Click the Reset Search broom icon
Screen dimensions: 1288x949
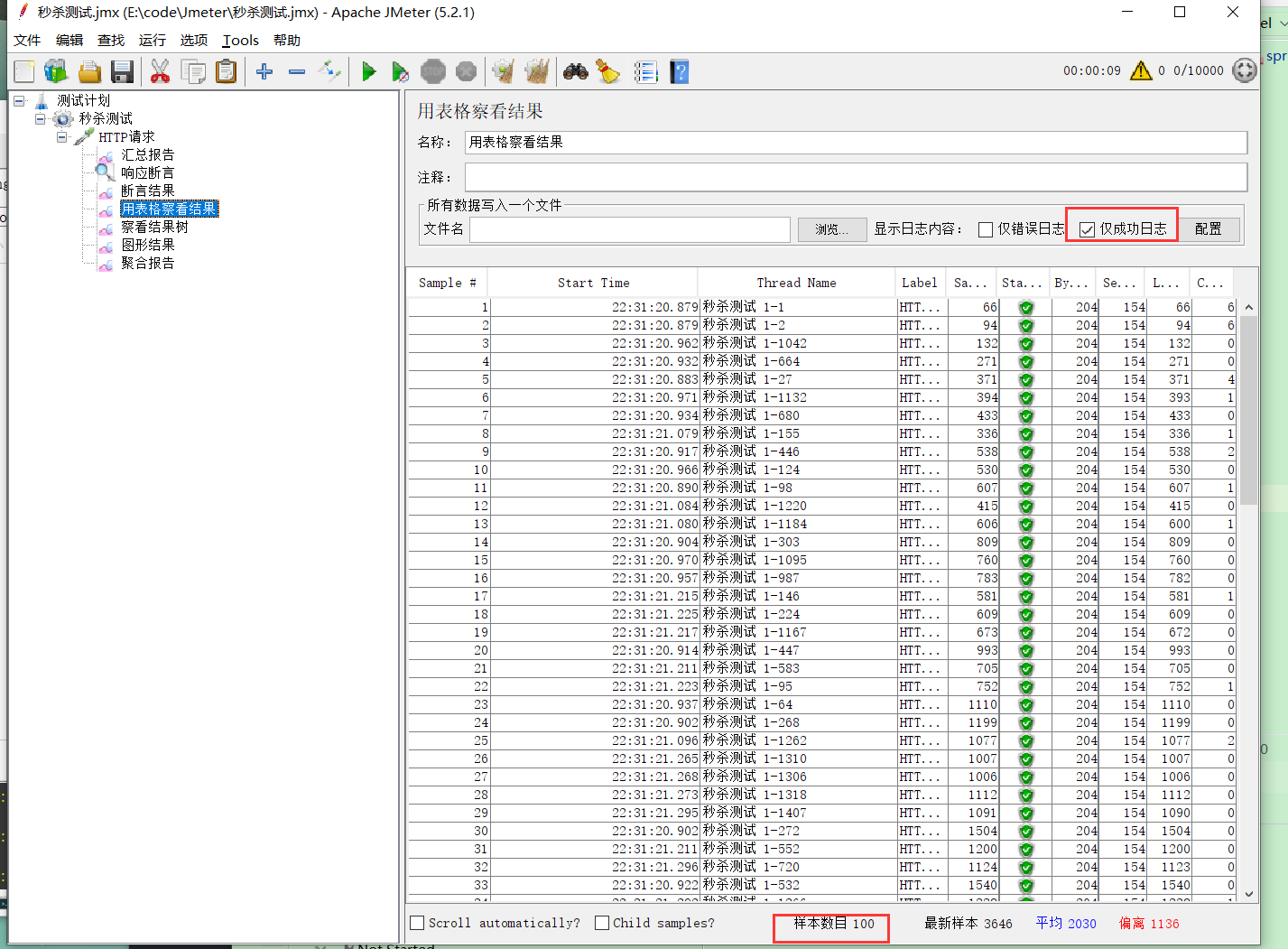pyautogui.click(x=608, y=71)
